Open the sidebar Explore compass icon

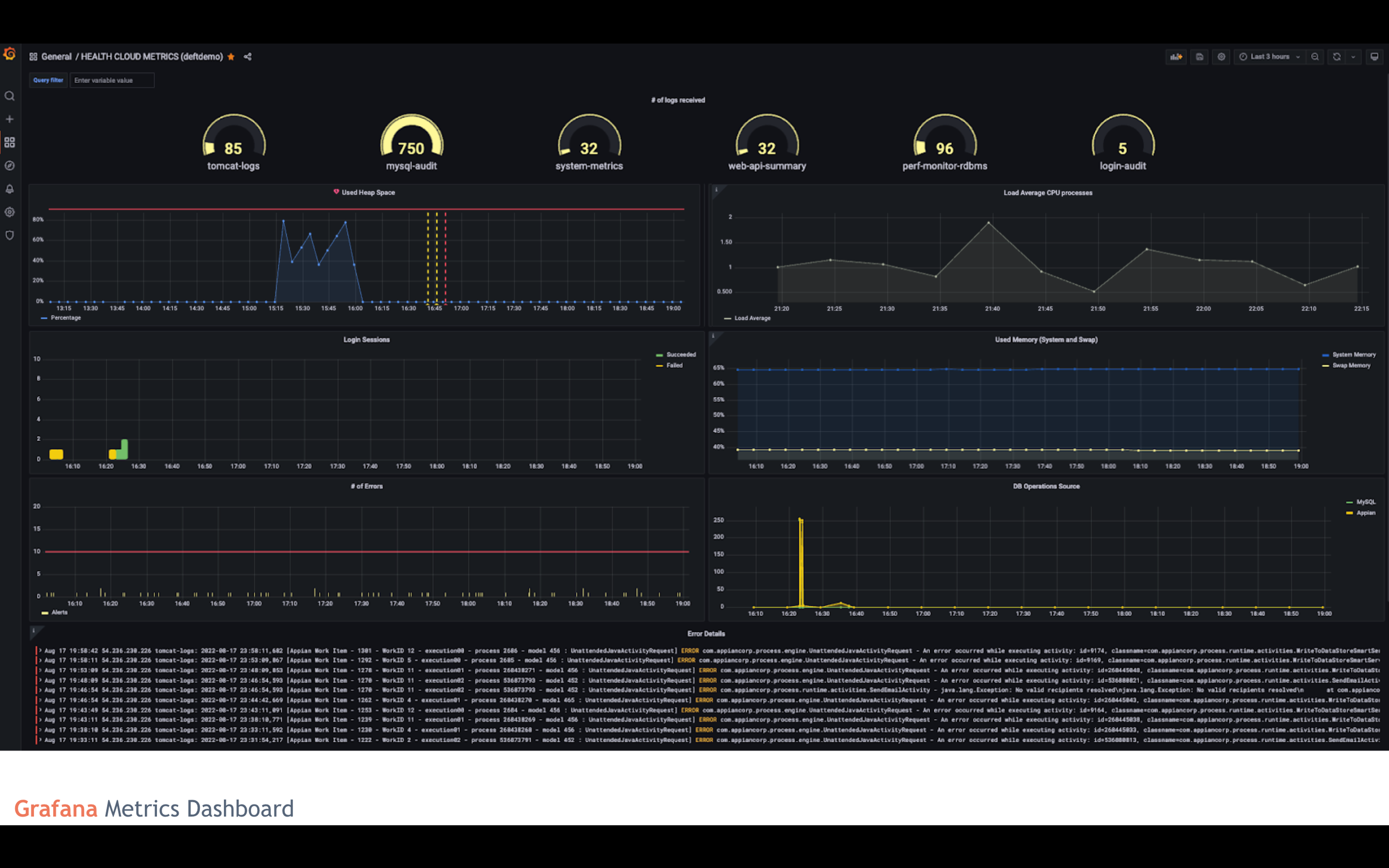point(10,165)
